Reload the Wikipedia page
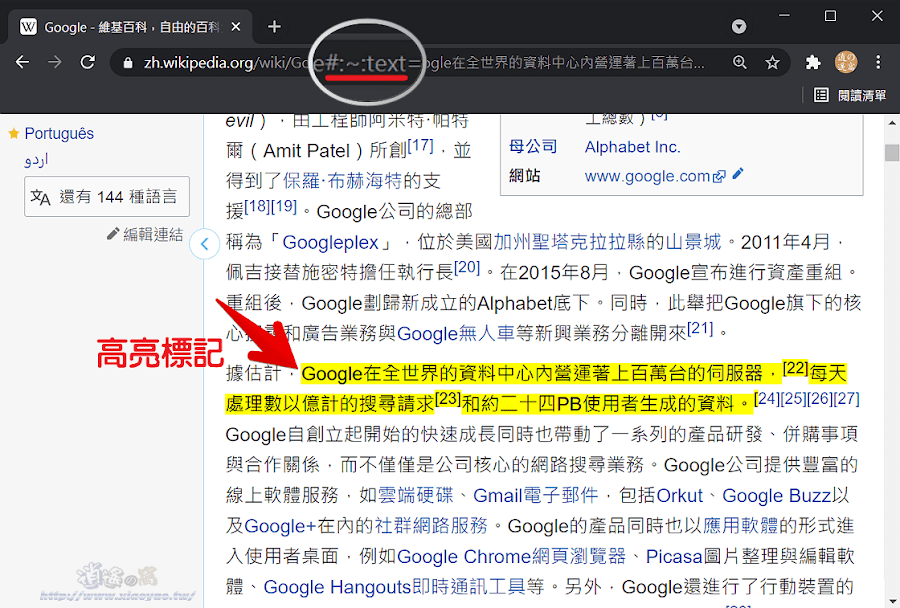This screenshot has width=900, height=608. 87,62
